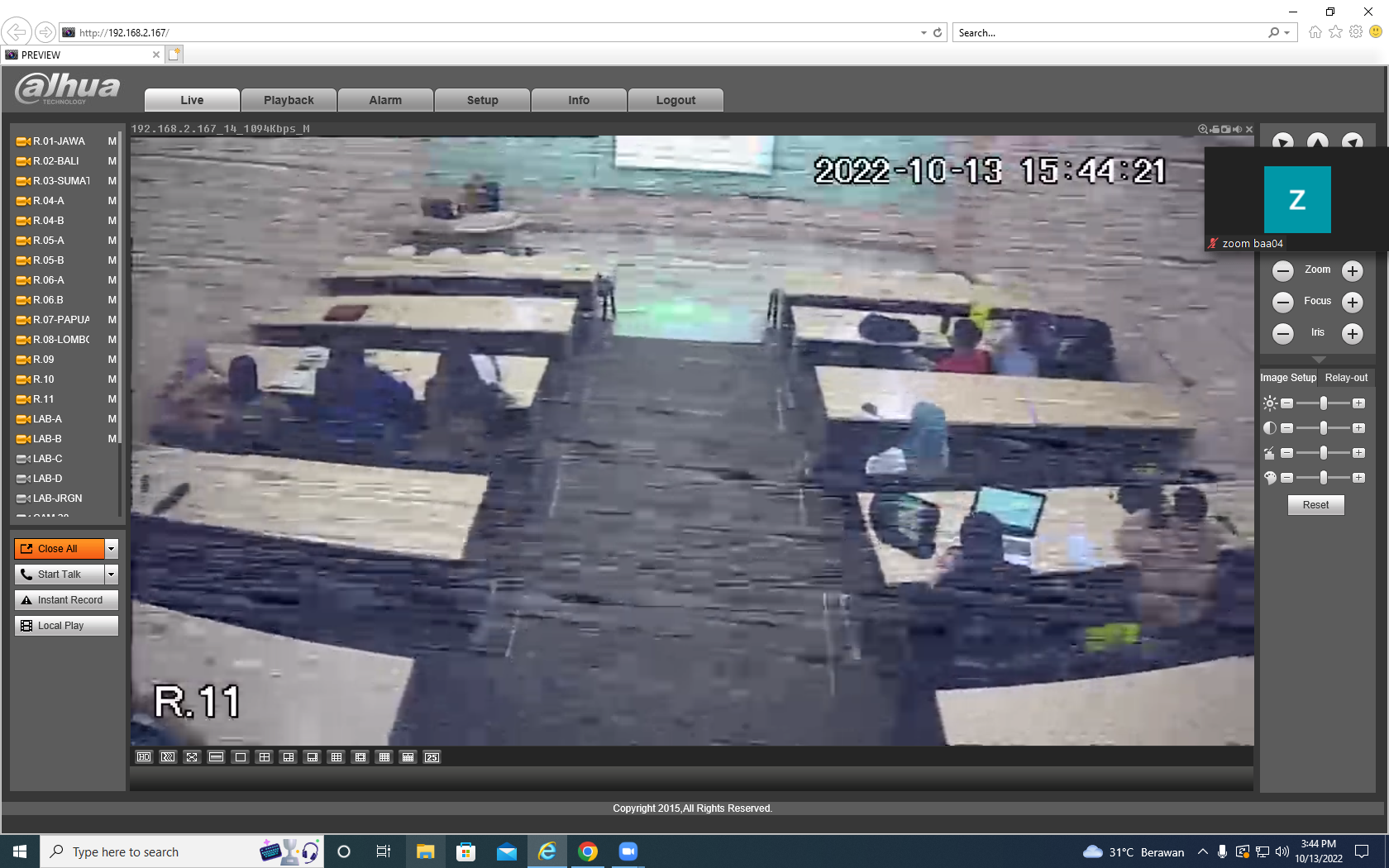Switch video to HD quality mode
1389x868 pixels.
click(x=144, y=757)
